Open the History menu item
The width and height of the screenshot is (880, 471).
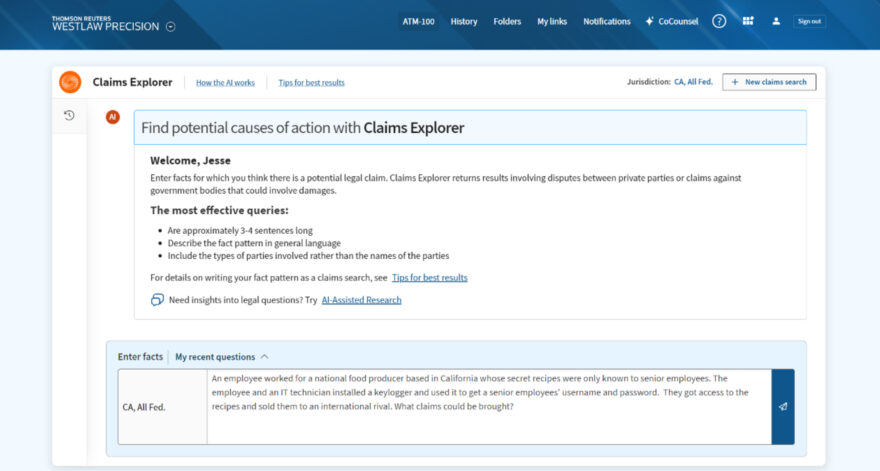click(x=464, y=21)
